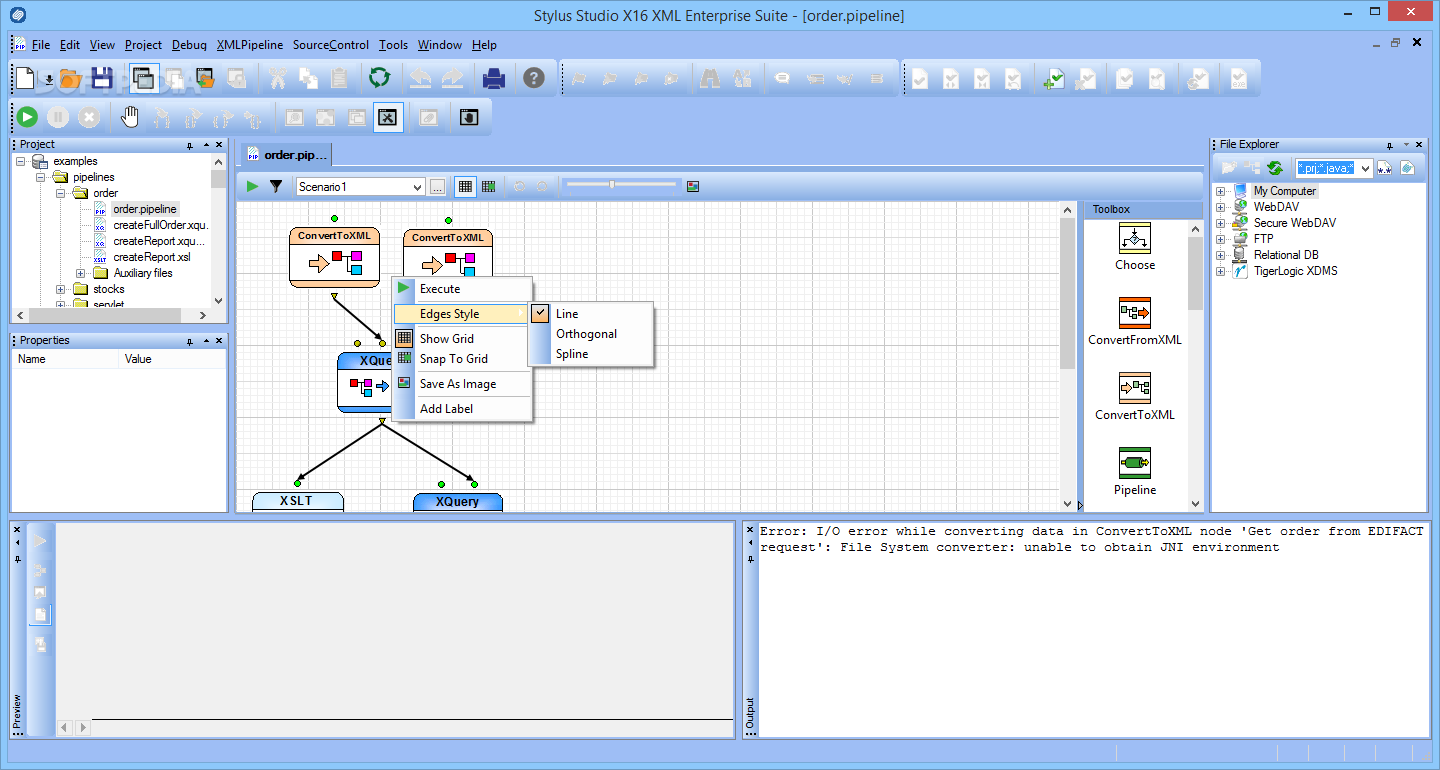Open the Tools menu
The image size is (1440, 770).
(x=393, y=45)
